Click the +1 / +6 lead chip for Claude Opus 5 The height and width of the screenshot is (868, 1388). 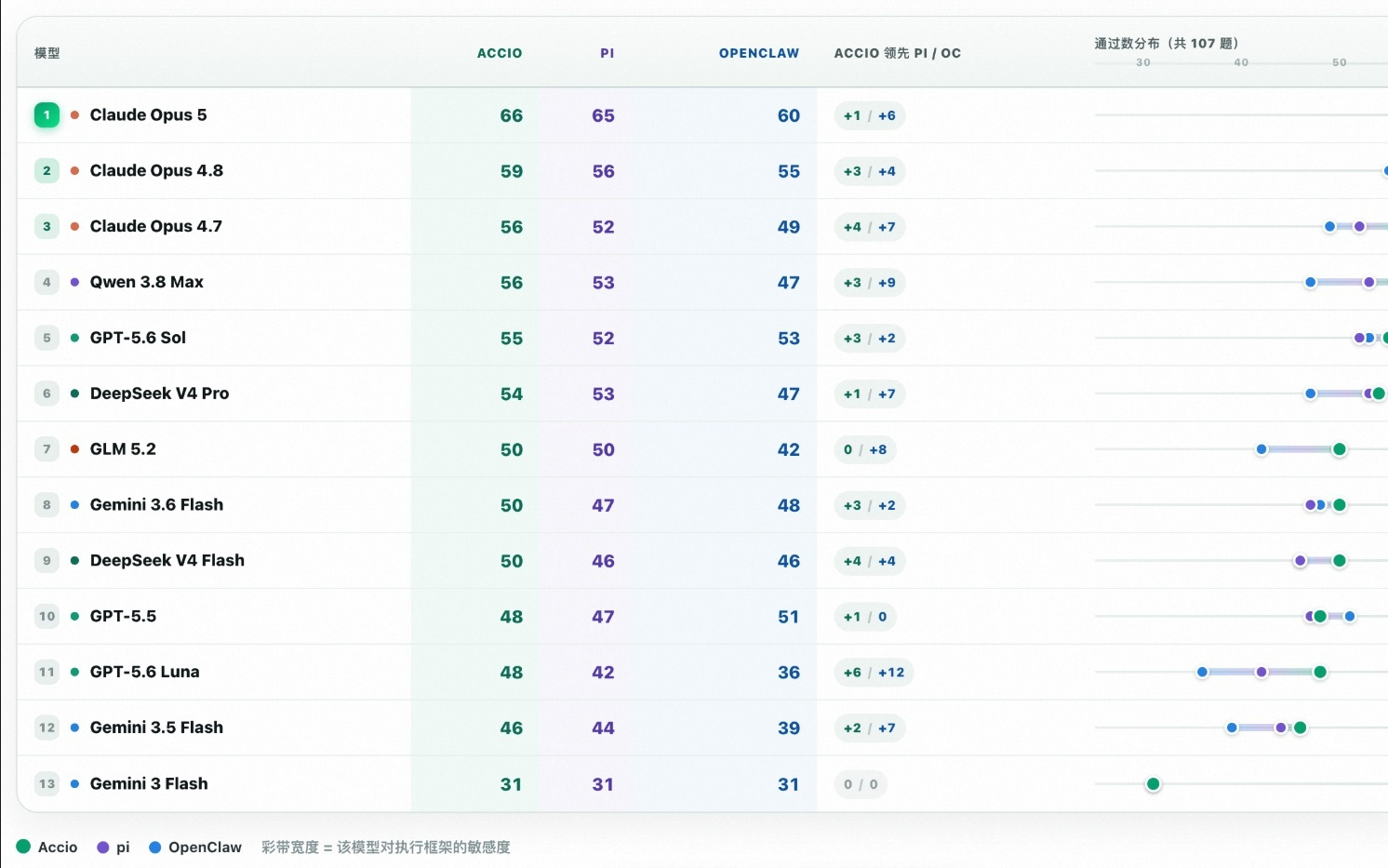tap(870, 116)
